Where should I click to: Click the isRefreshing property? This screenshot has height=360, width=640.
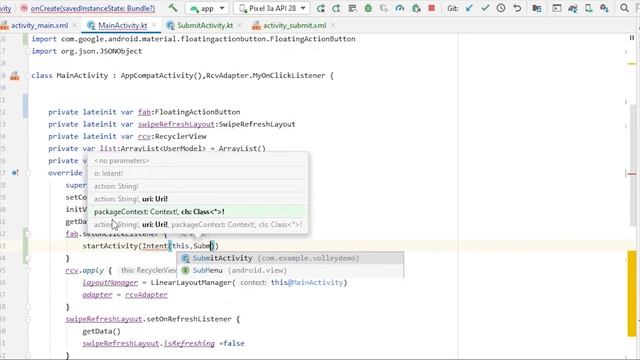click(189, 343)
